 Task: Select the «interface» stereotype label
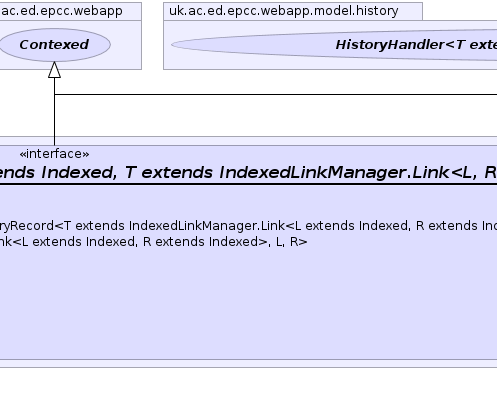54,154
